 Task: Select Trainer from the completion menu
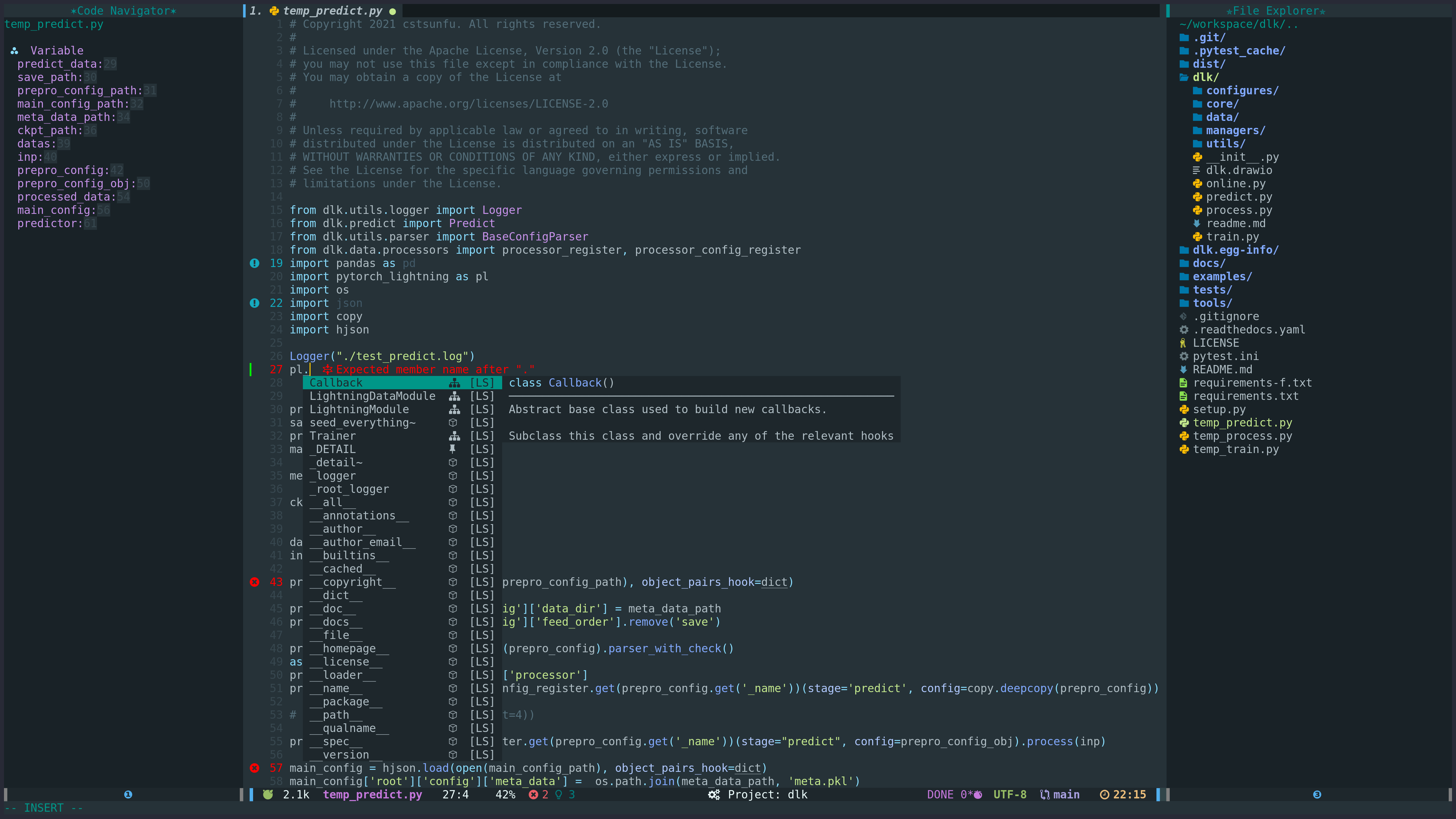(332, 436)
